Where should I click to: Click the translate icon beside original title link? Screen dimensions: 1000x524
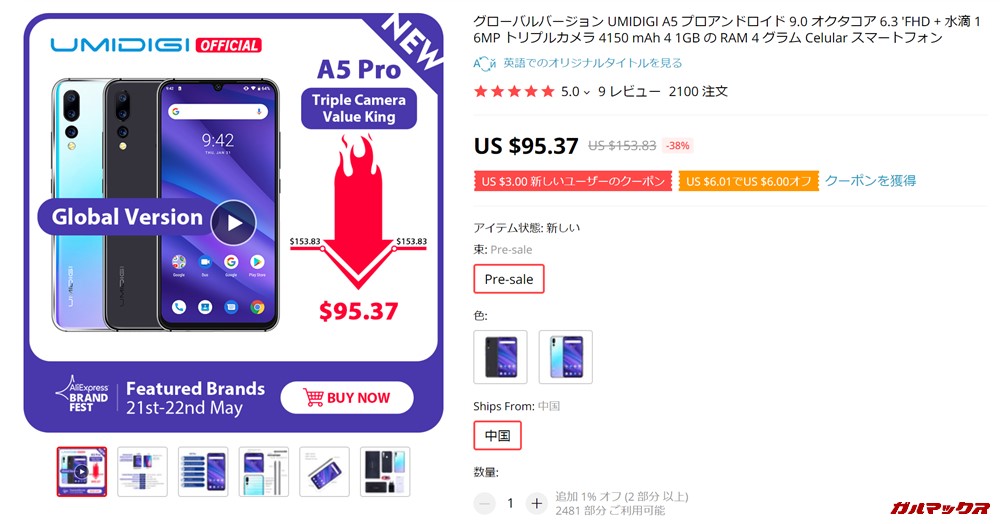click(484, 63)
